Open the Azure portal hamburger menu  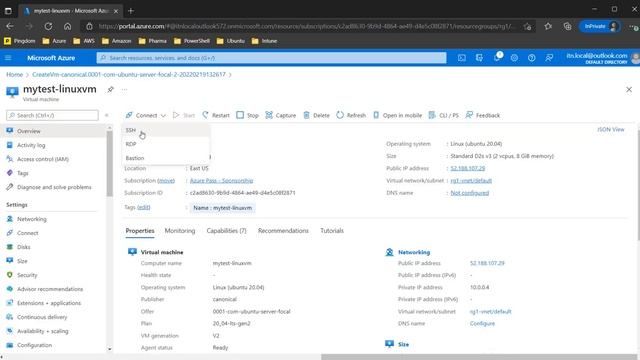(8, 58)
